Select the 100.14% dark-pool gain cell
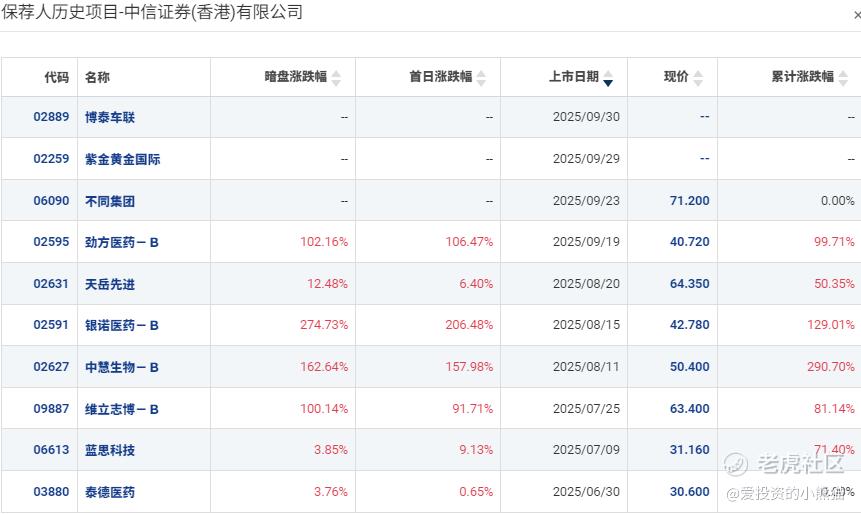This screenshot has height=514, width=861. point(324,409)
